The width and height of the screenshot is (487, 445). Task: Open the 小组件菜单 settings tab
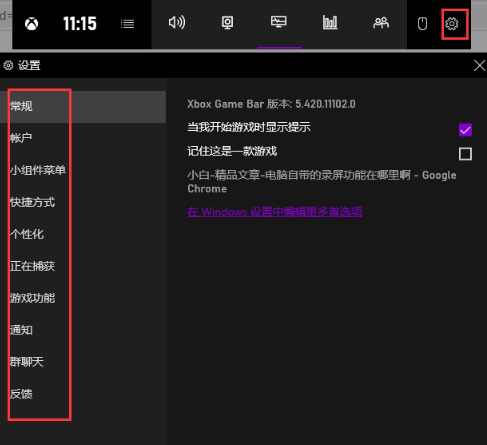coord(83,170)
